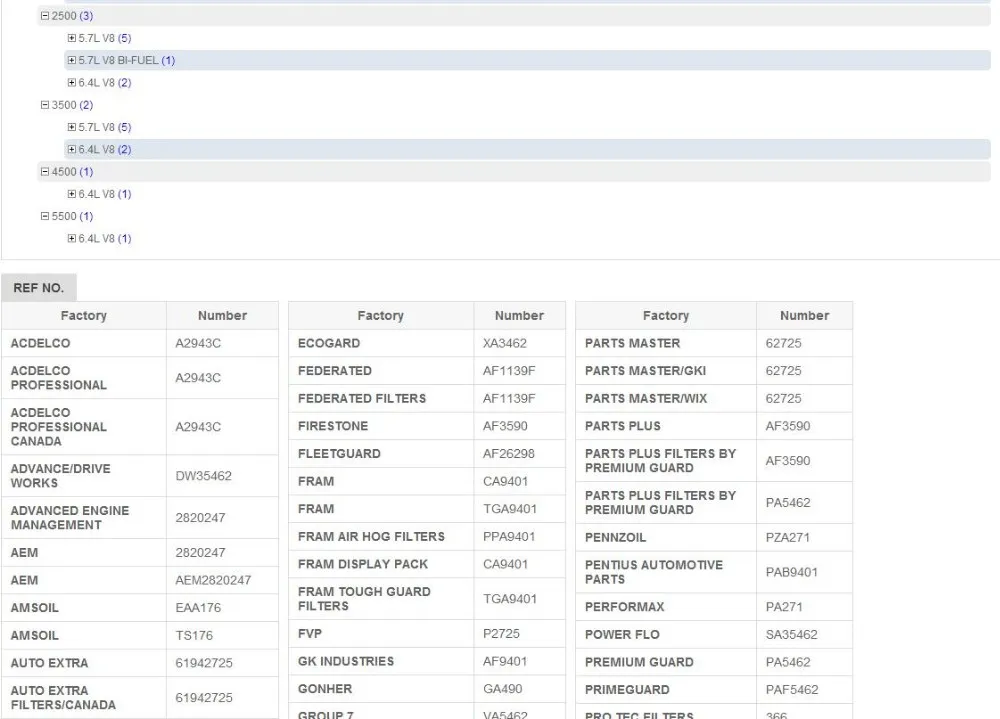The image size is (1000, 719).
Task: Select the FLEETGUARD factory cell
Action: (x=381, y=454)
